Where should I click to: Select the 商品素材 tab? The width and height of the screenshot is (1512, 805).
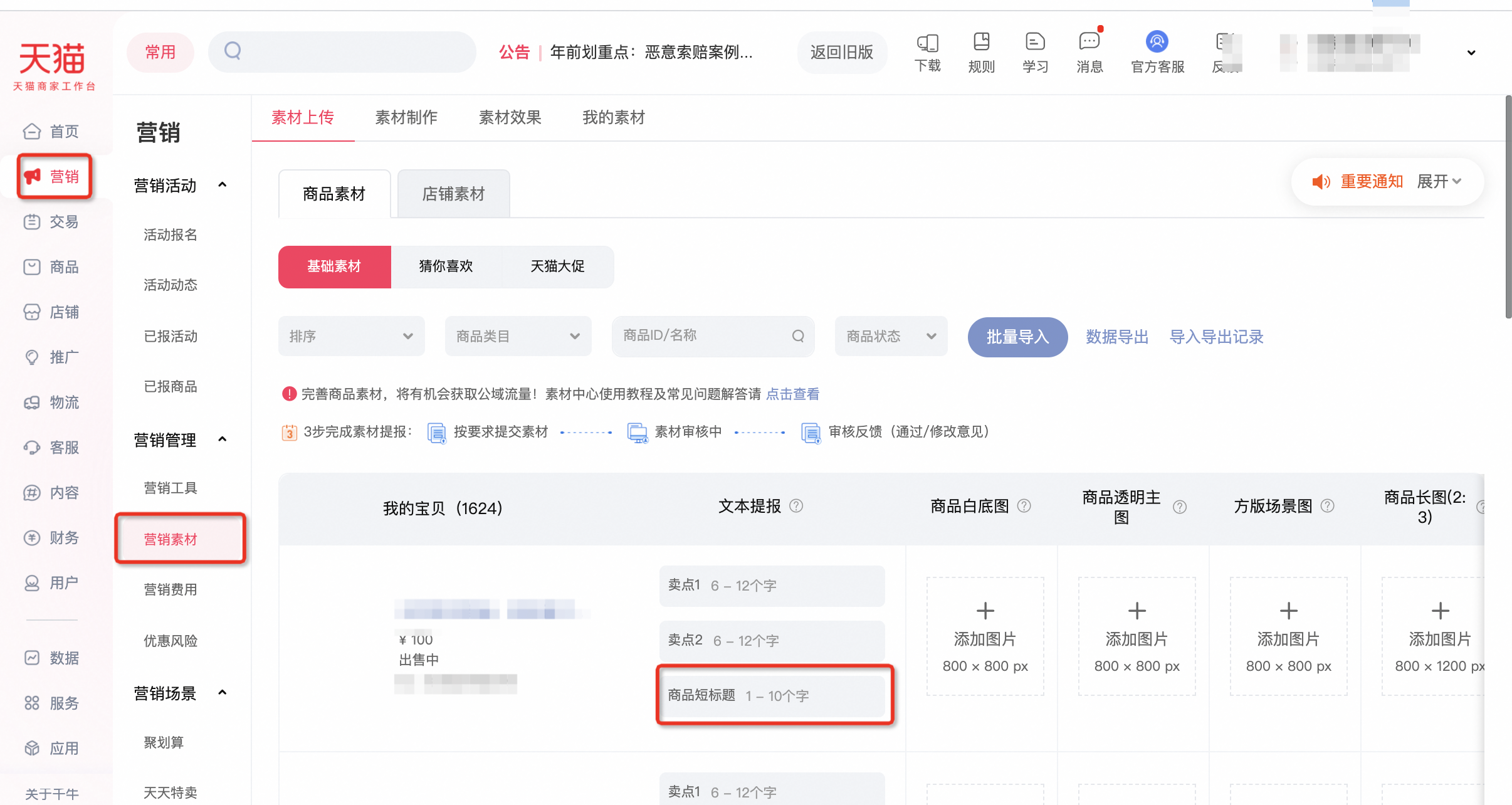[334, 194]
